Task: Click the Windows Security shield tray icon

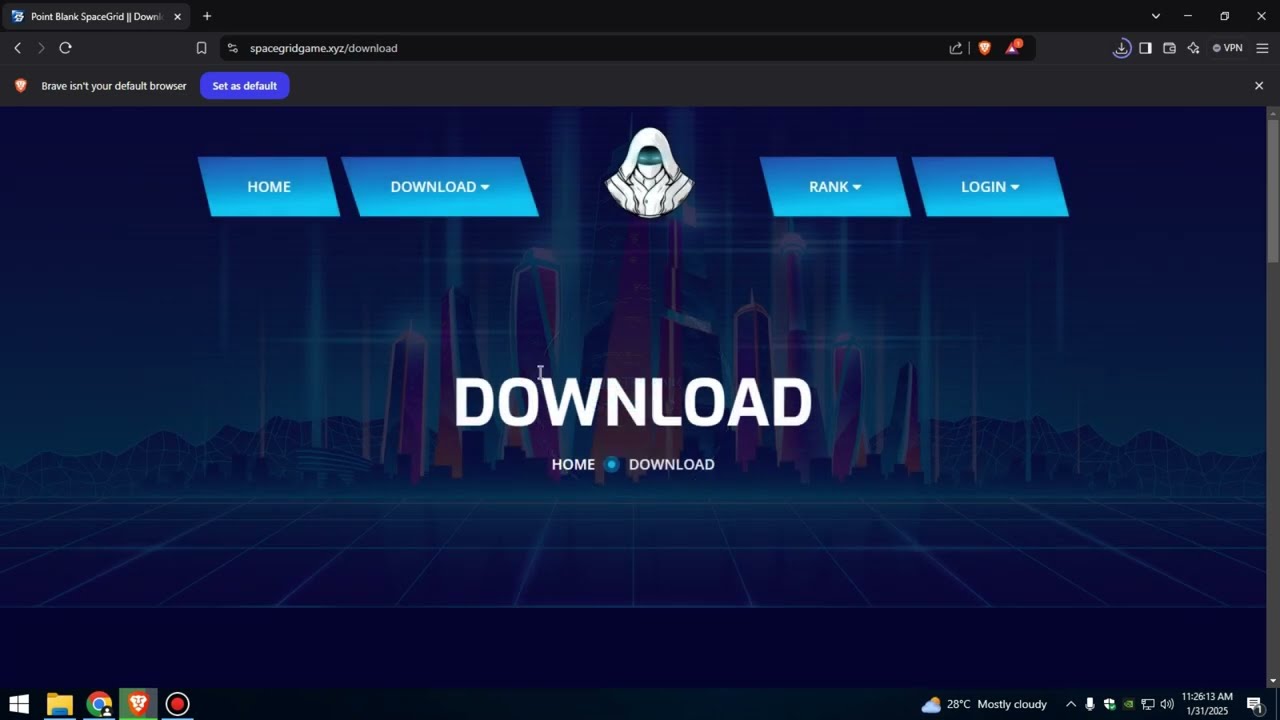Action: (x=1109, y=704)
